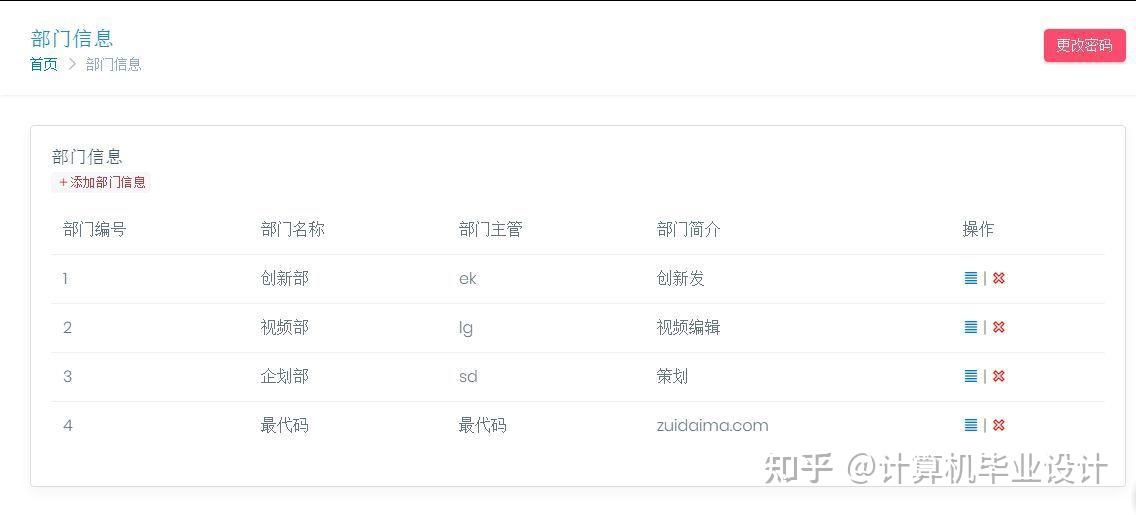Click the 视频编辑 description cell
Viewport: 1136px width, 515px height.
tap(688, 327)
